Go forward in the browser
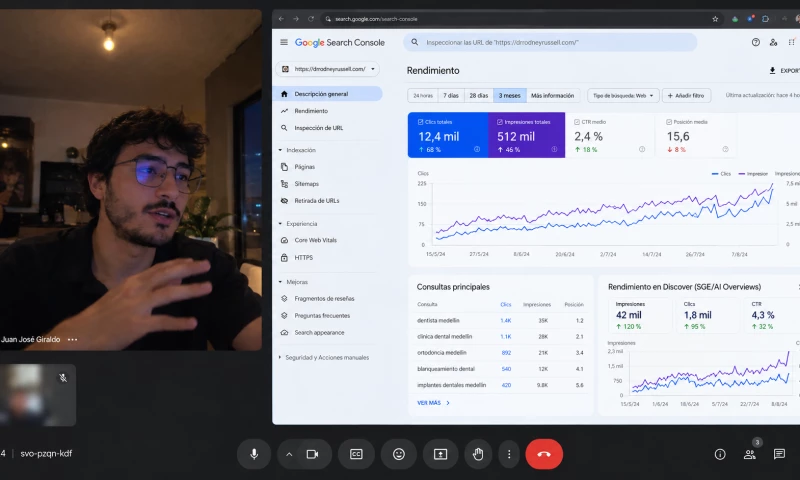The height and width of the screenshot is (480, 800). pyautogui.click(x=296, y=19)
